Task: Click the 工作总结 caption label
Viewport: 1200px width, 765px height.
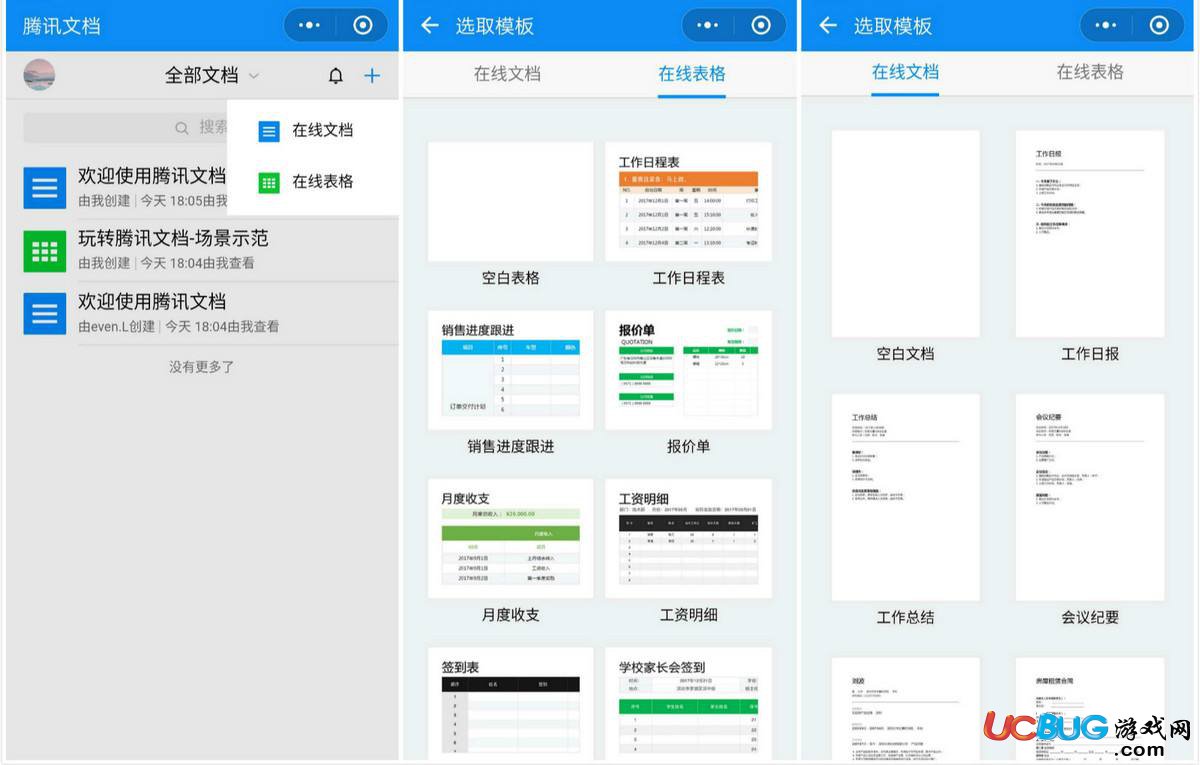Action: 905,617
